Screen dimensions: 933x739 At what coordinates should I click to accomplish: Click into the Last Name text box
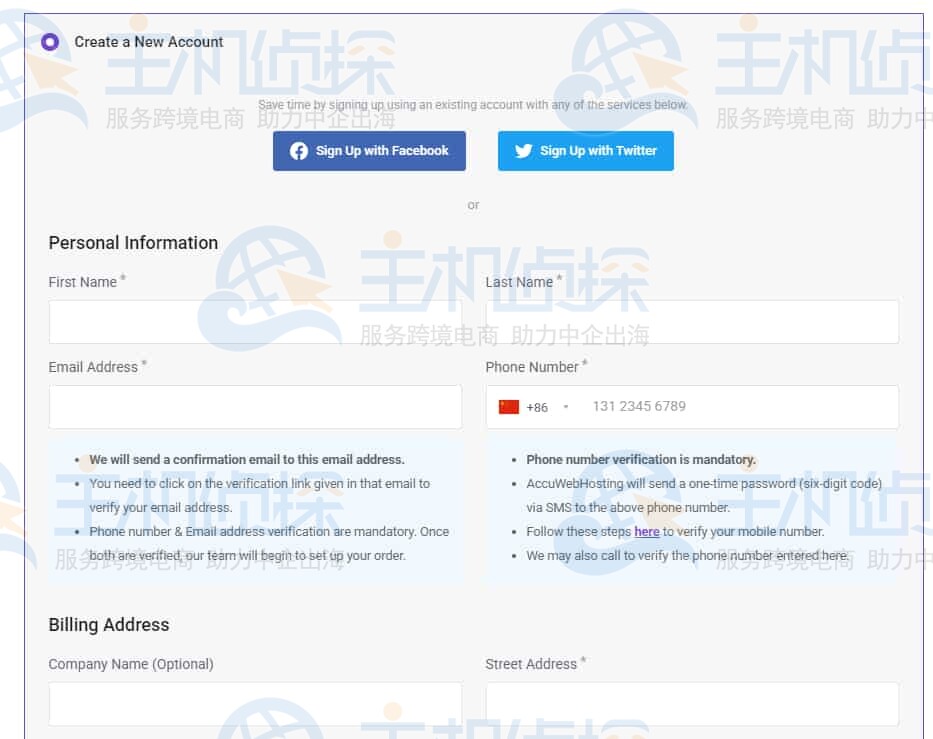(692, 322)
